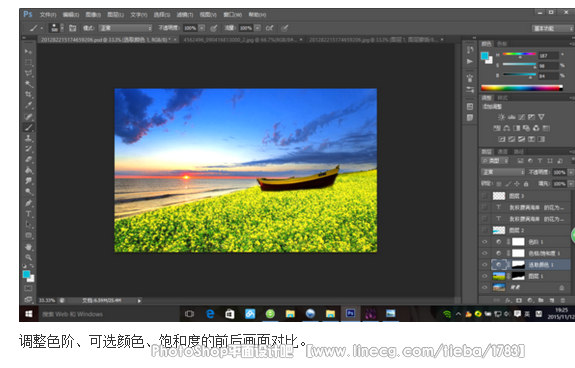The height and width of the screenshot is (368, 575).
Task: Open the options bar 不透明度 slider arrow
Action: 202,28
